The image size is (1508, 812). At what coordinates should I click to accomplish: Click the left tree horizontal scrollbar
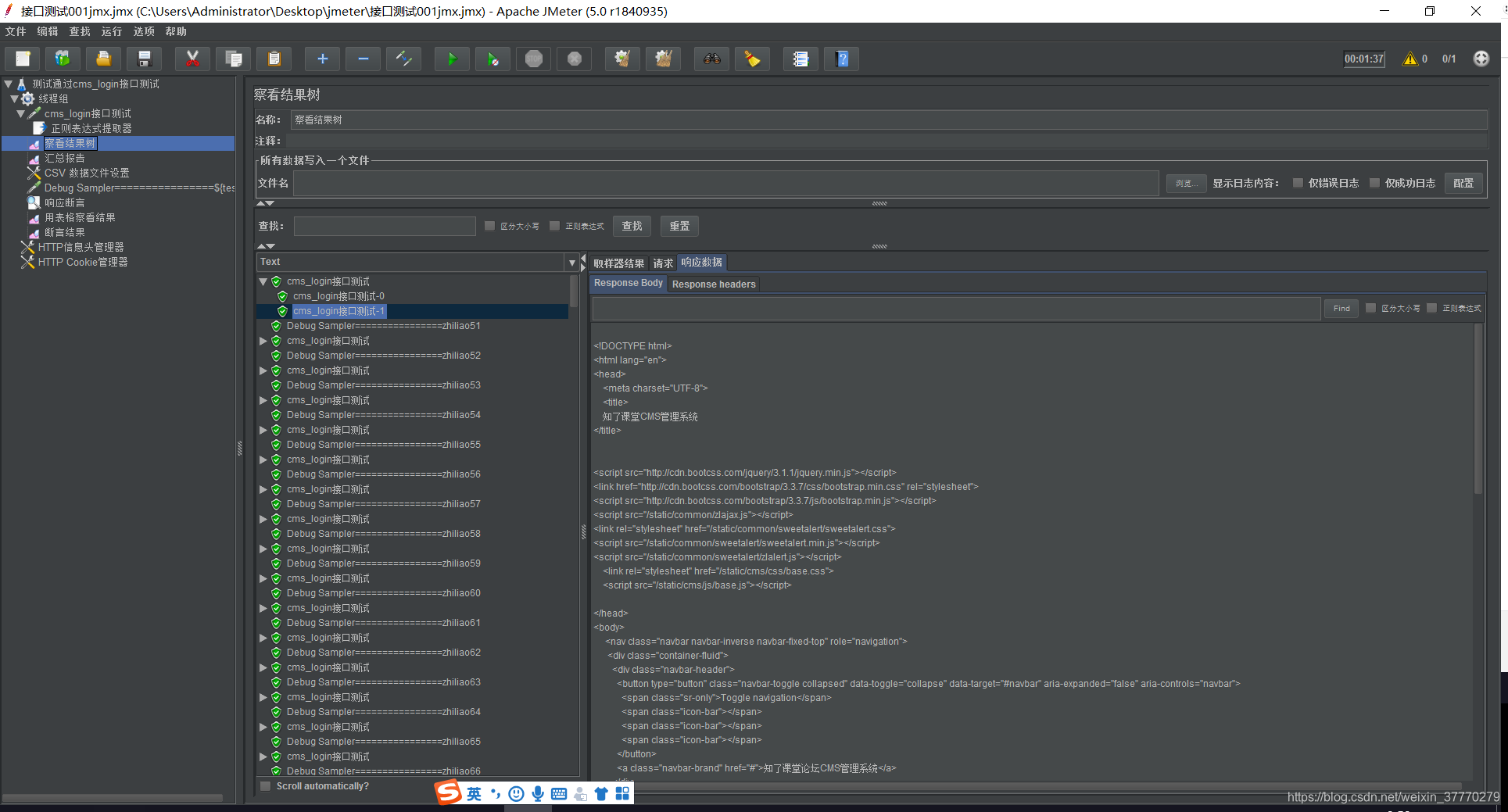point(113,798)
